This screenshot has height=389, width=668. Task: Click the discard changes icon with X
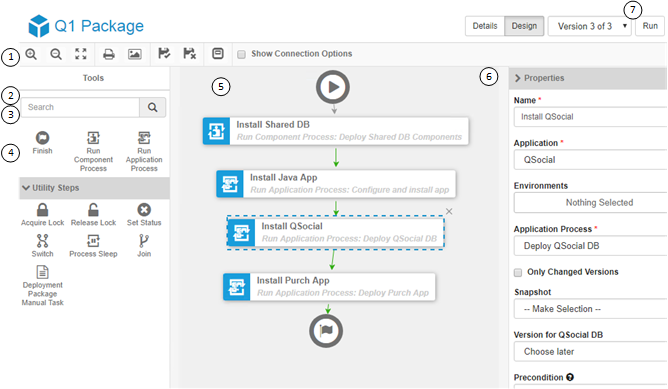[189, 54]
